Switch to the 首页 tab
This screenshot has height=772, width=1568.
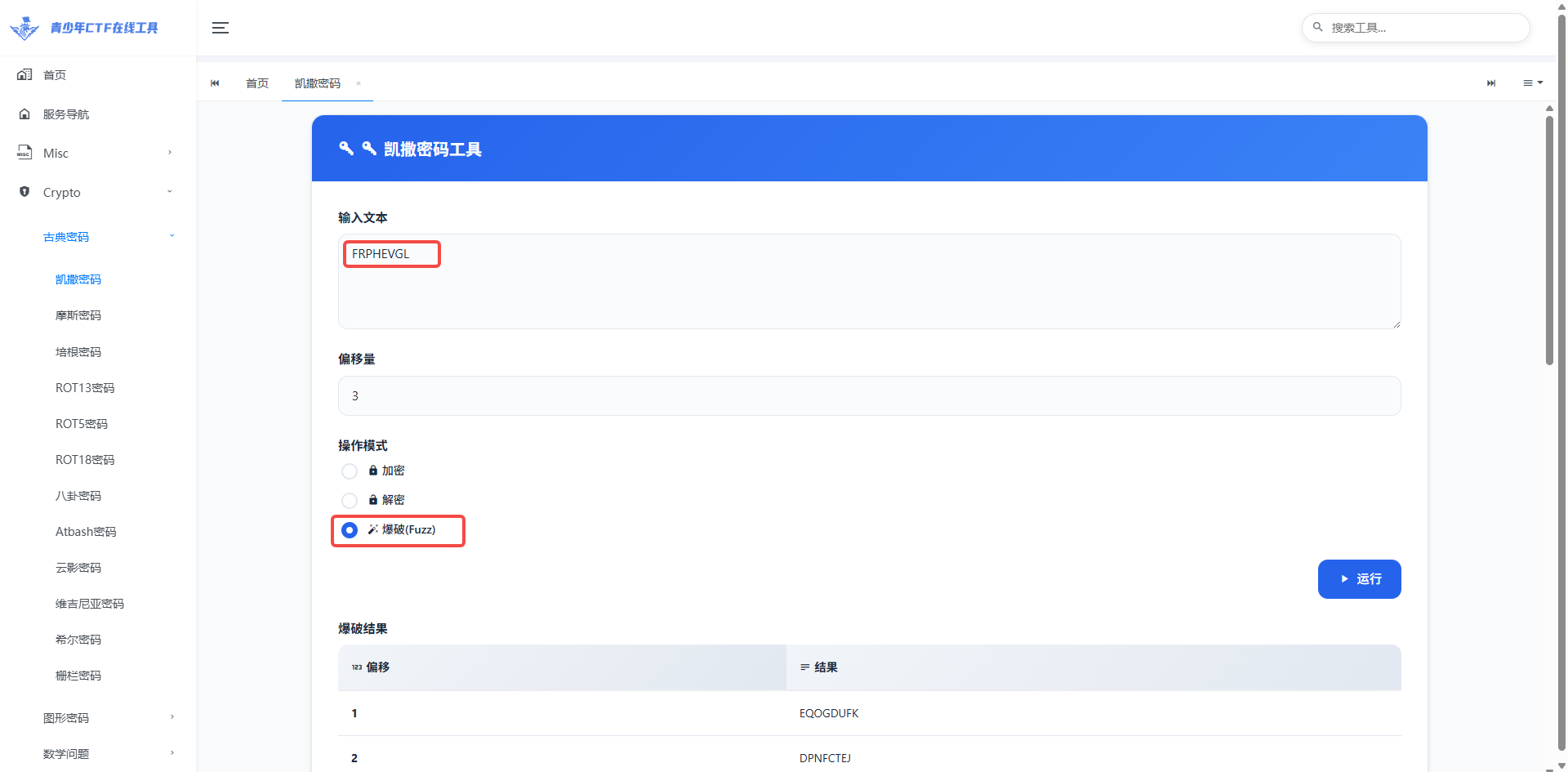pos(257,83)
